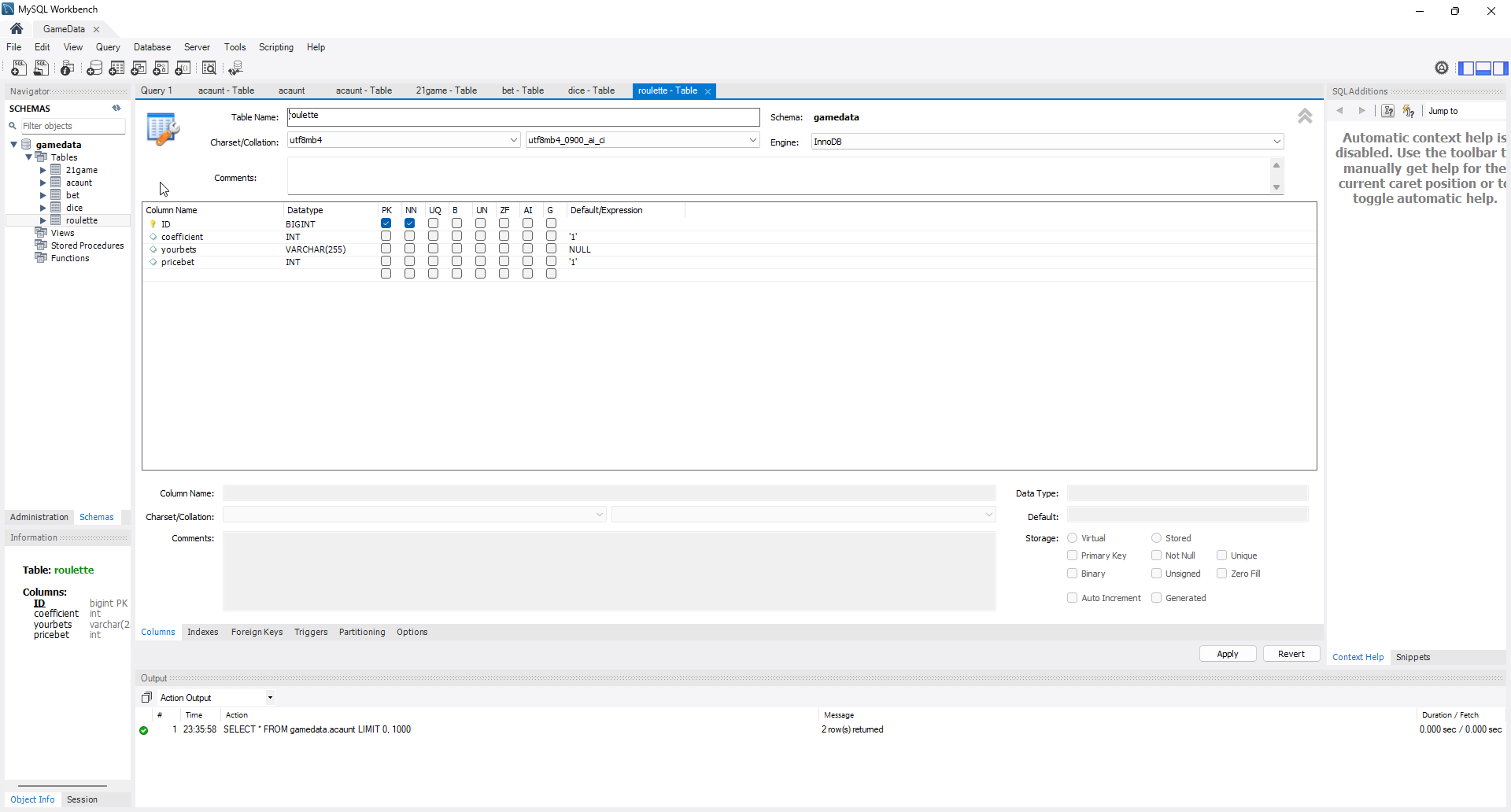Click the Revert button
The height and width of the screenshot is (812, 1511).
tap(1291, 654)
